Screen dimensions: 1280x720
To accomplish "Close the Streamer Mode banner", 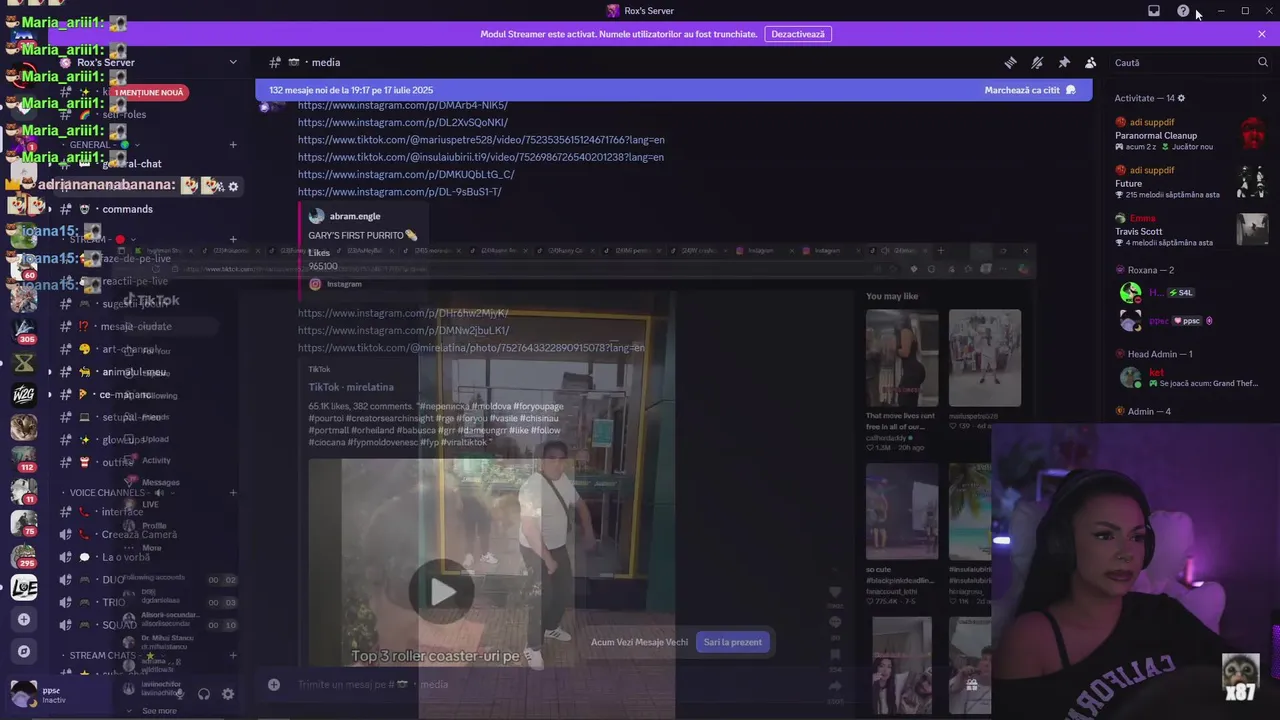I will 1262,34.
